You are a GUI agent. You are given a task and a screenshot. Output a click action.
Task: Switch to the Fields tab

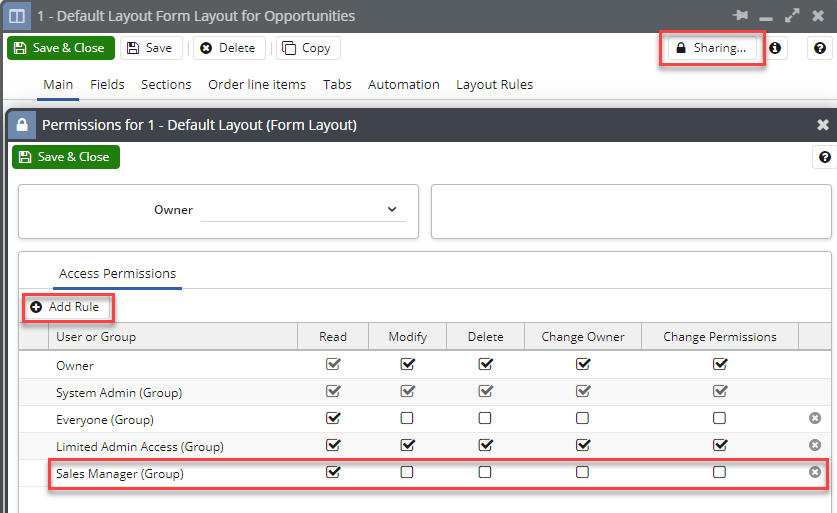tap(107, 85)
